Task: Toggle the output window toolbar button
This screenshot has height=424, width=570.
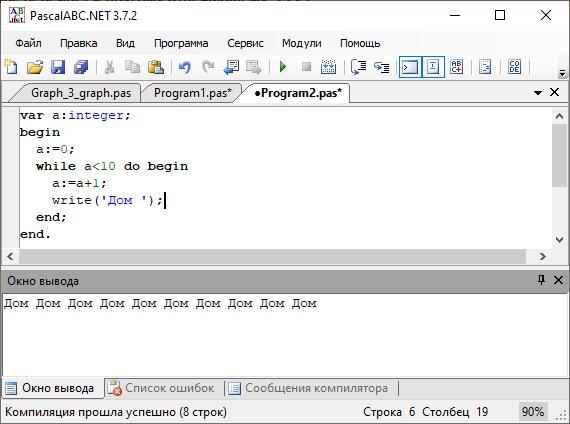Action: (x=410, y=67)
